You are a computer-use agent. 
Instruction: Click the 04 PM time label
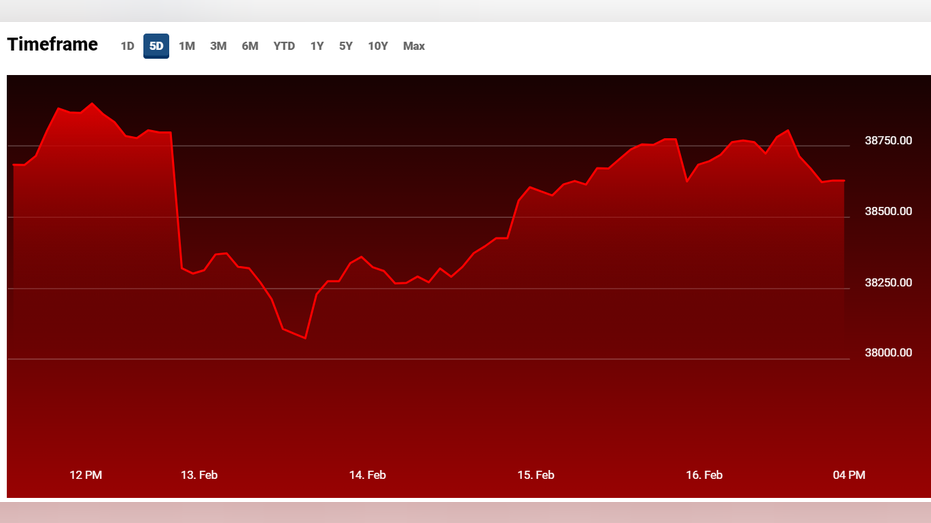tap(849, 475)
